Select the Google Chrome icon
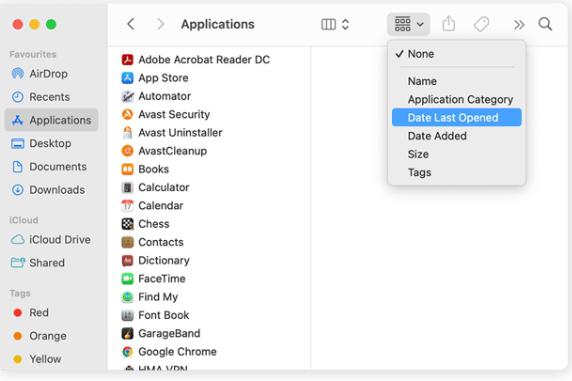Image resolution: width=572 pixels, height=381 pixels. click(127, 351)
